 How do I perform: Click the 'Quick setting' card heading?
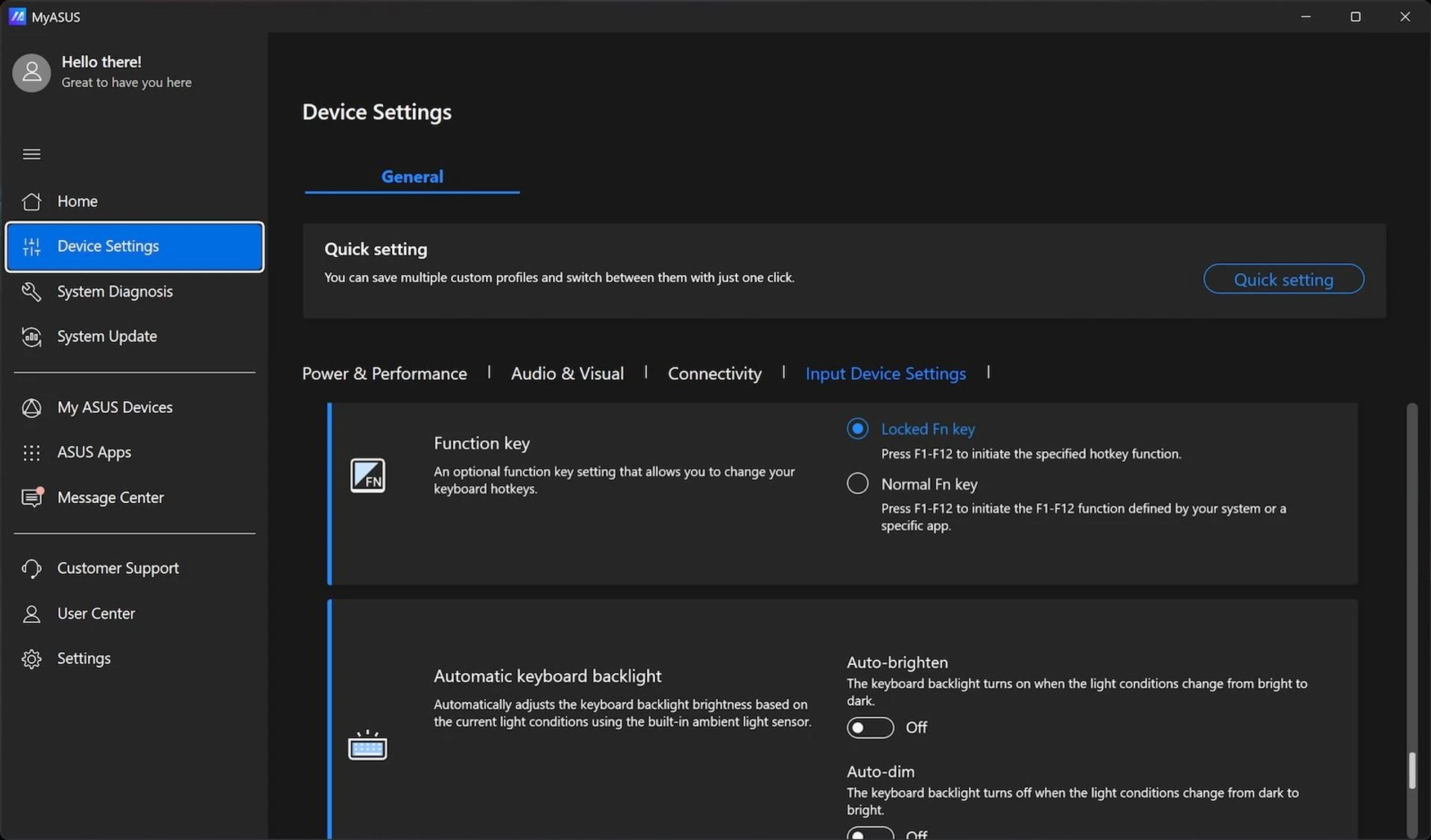376,249
